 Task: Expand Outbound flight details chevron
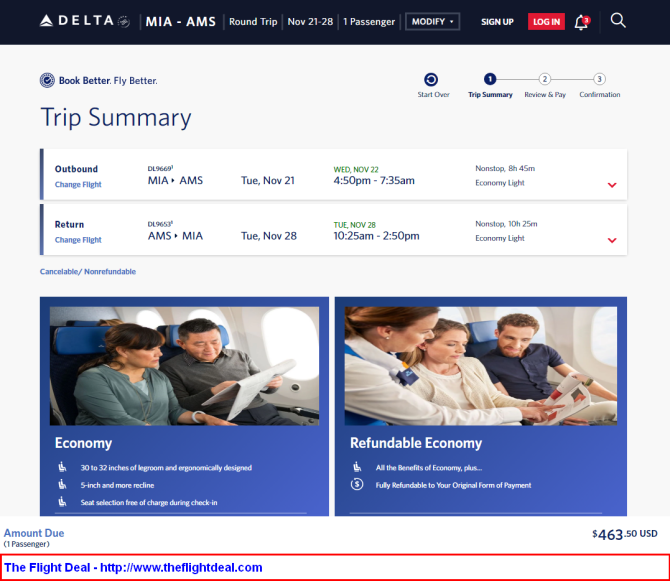point(612,185)
